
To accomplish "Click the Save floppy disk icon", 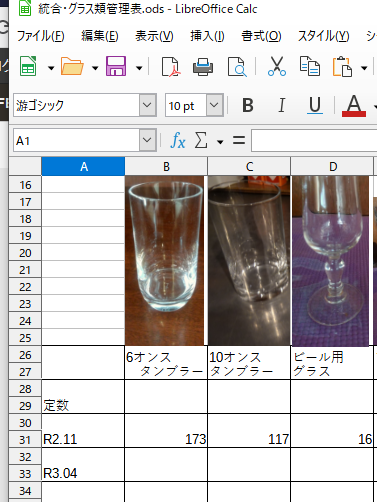I will point(116,66).
